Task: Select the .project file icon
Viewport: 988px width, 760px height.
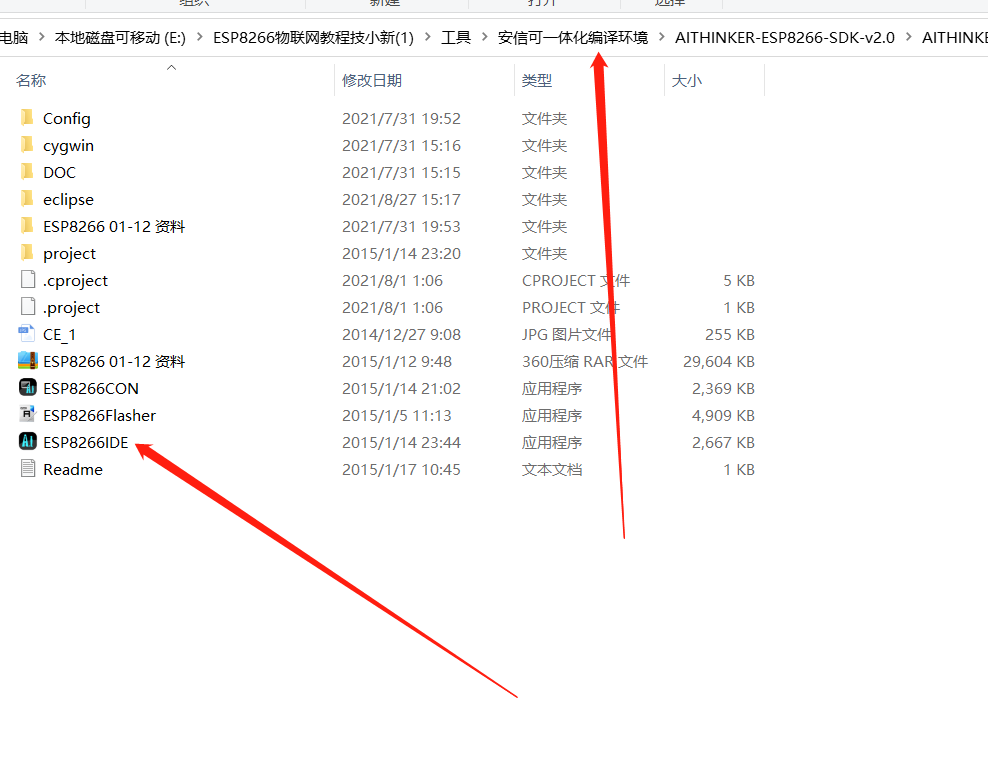Action: pos(28,307)
